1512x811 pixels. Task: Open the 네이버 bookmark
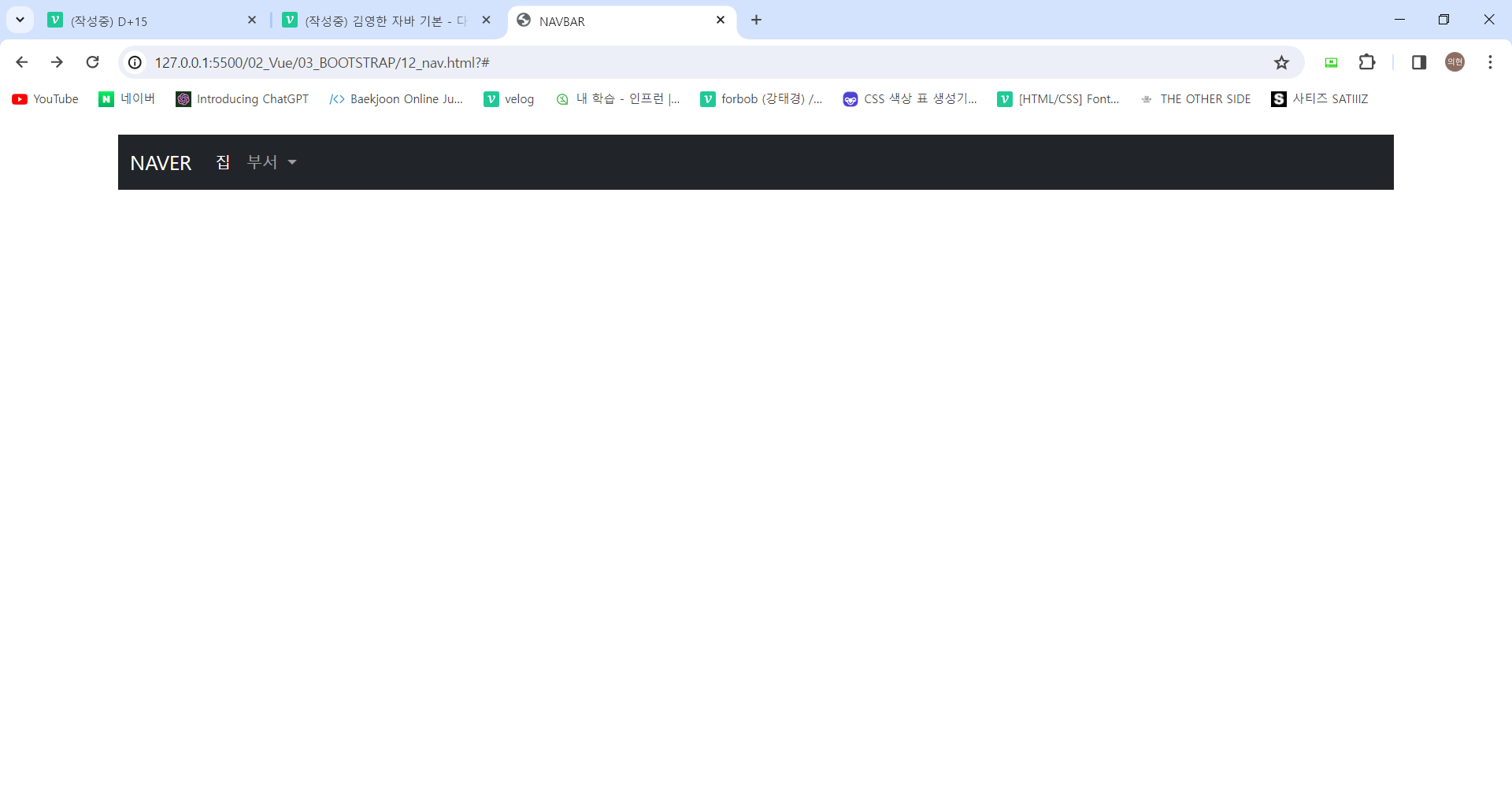coord(127,98)
